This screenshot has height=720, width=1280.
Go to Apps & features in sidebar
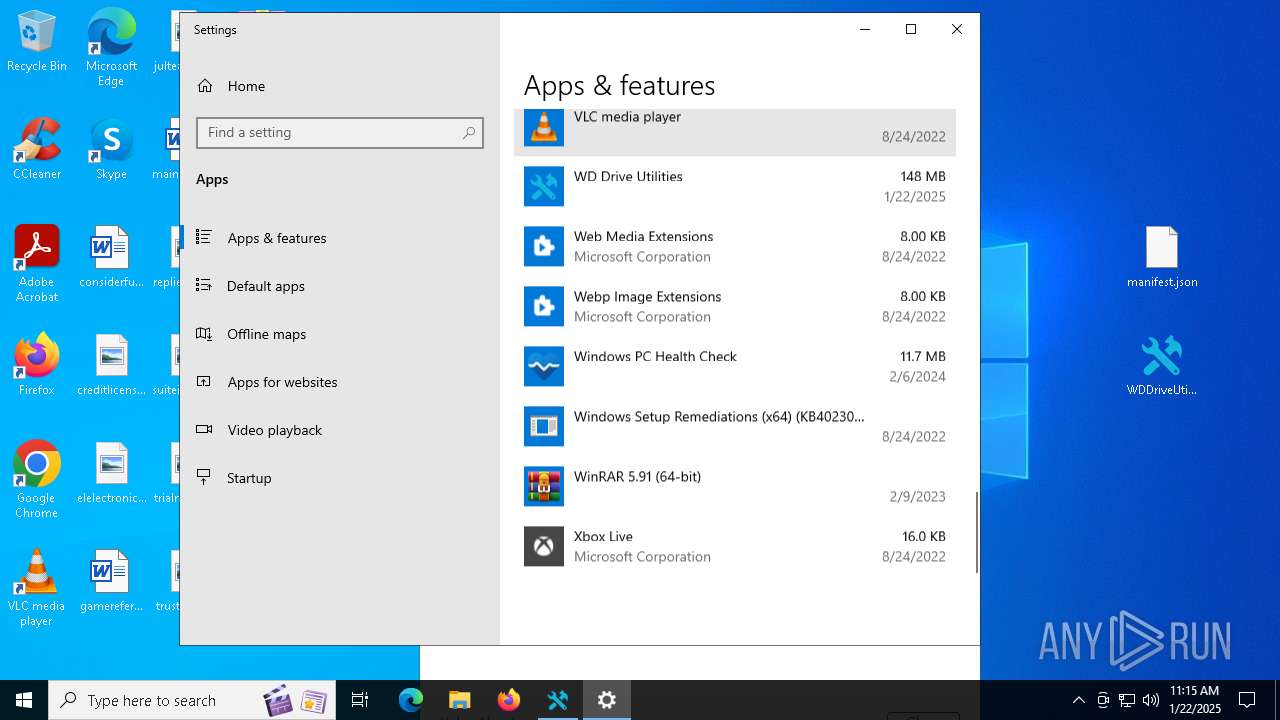[x=340, y=238]
